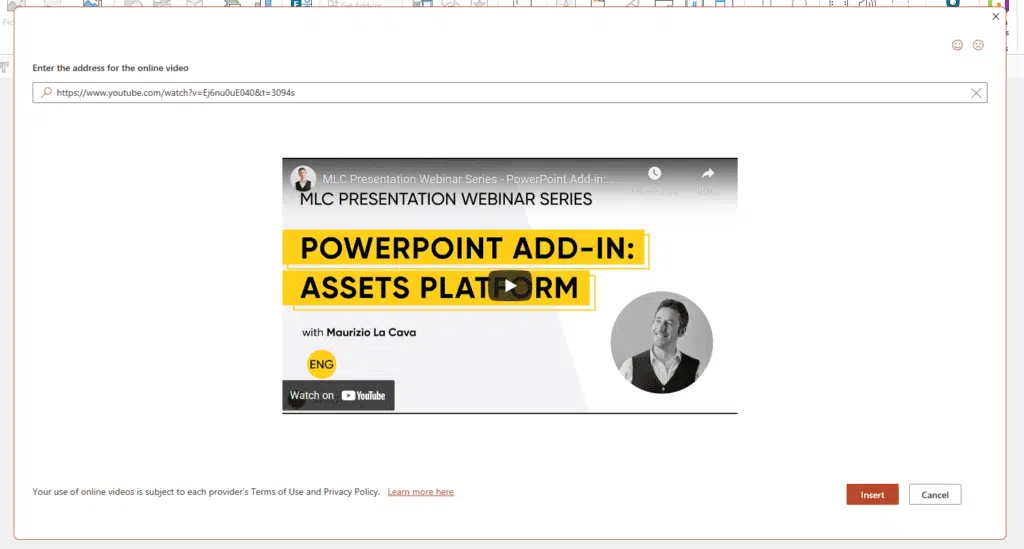Image resolution: width=1024 pixels, height=549 pixels.
Task: Click the magnifier icon in address field
Action: pyautogui.click(x=45, y=93)
